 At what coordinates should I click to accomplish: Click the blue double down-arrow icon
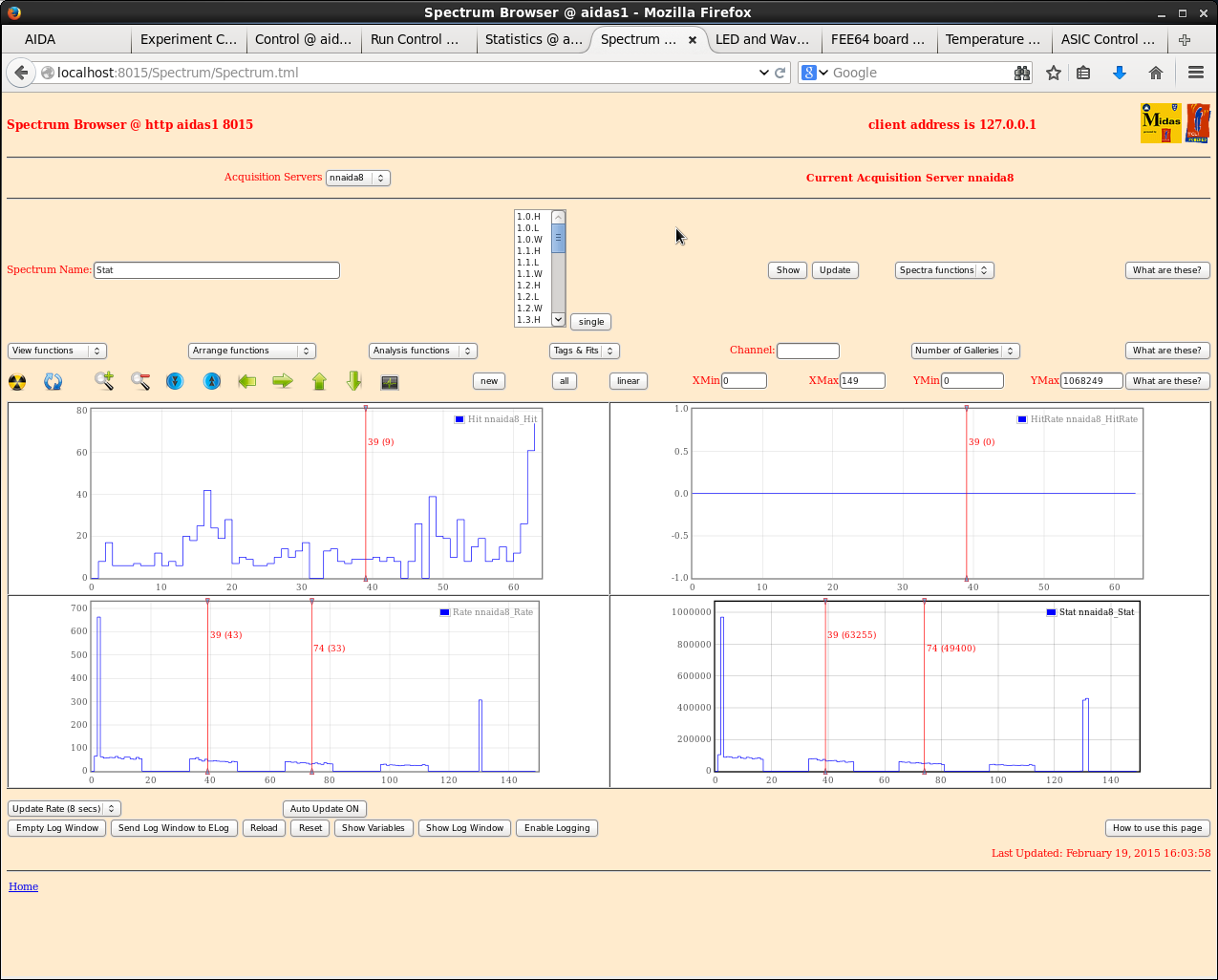(175, 381)
